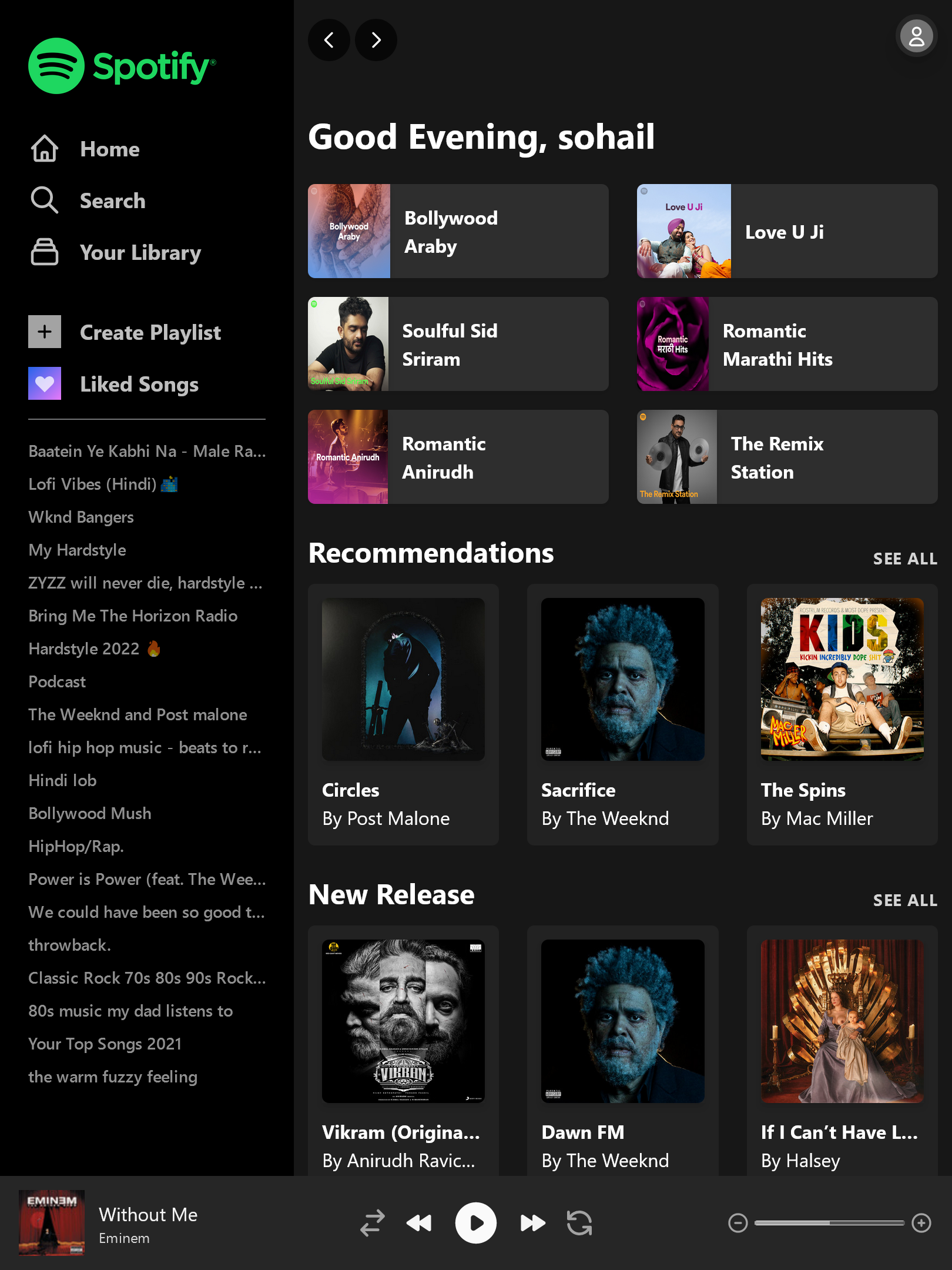This screenshot has width=952, height=1270.
Task: Open the Romantic Anirudh card
Action: 458,457
